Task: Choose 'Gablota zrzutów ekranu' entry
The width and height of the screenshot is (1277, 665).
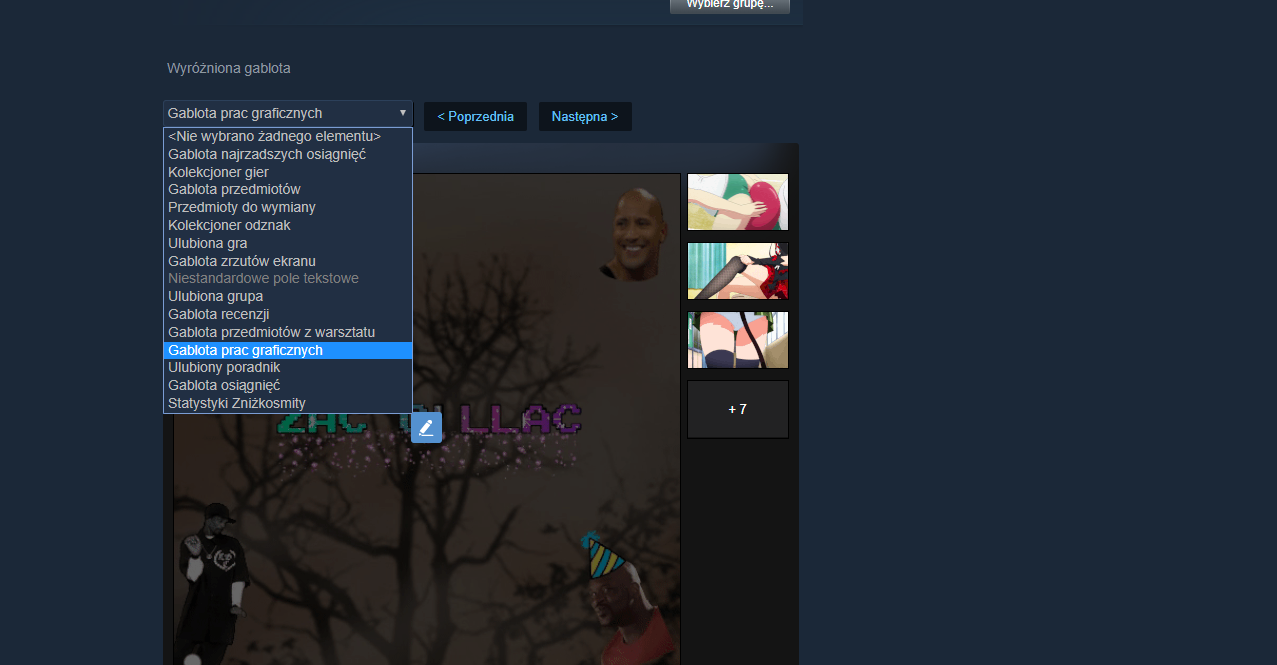Action: point(242,261)
